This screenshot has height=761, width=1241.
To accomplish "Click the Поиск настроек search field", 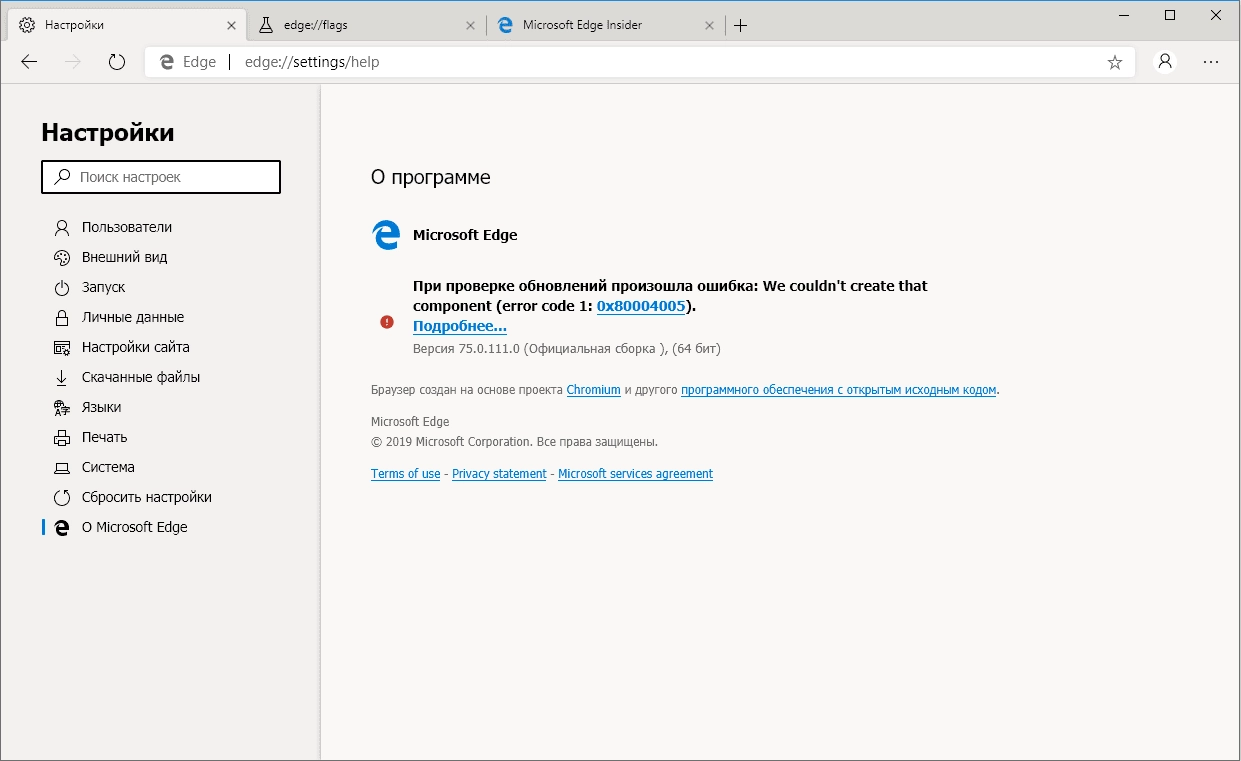I will pyautogui.click(x=161, y=177).
